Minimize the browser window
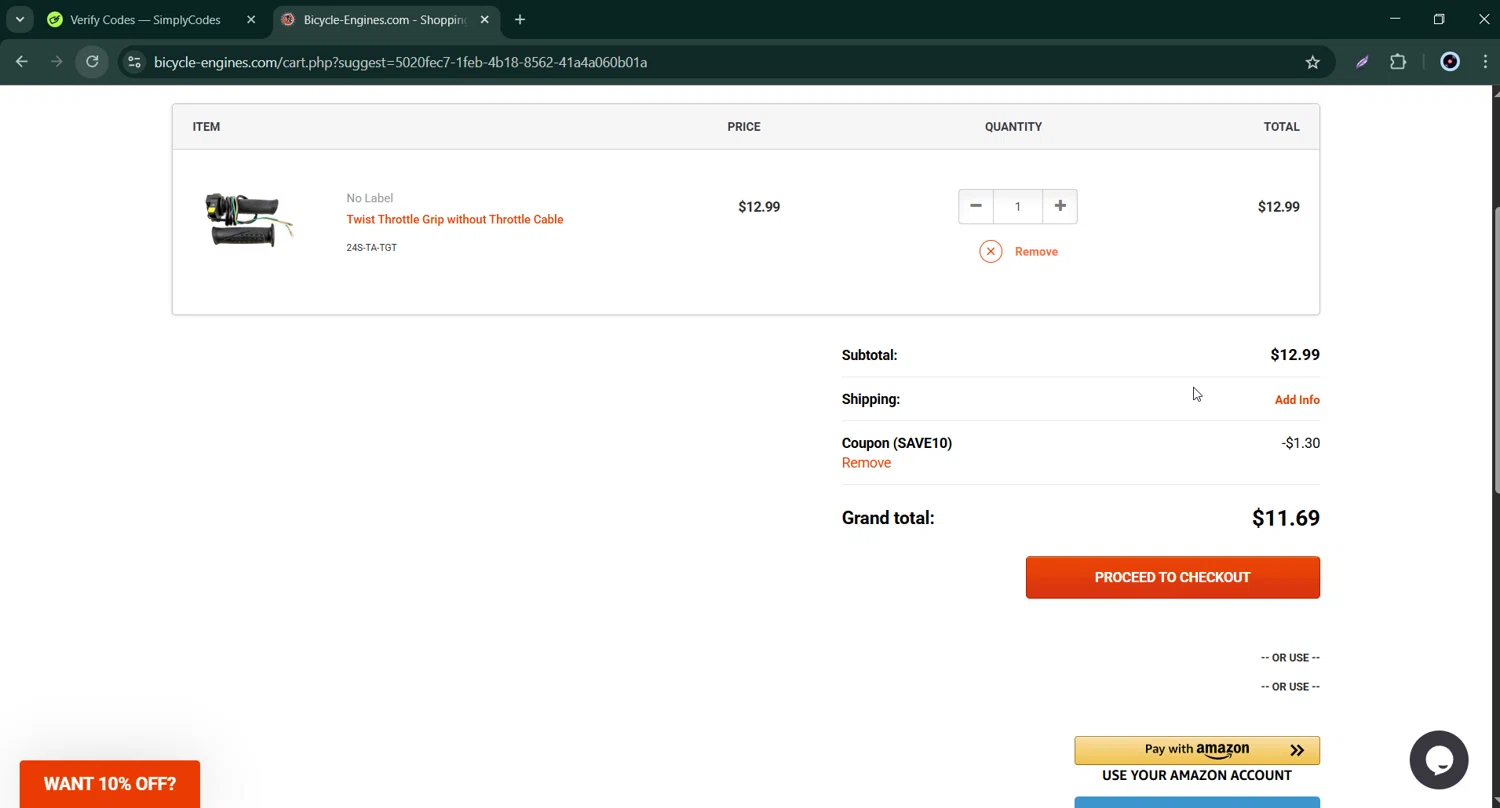The height and width of the screenshot is (808, 1500). click(1395, 19)
